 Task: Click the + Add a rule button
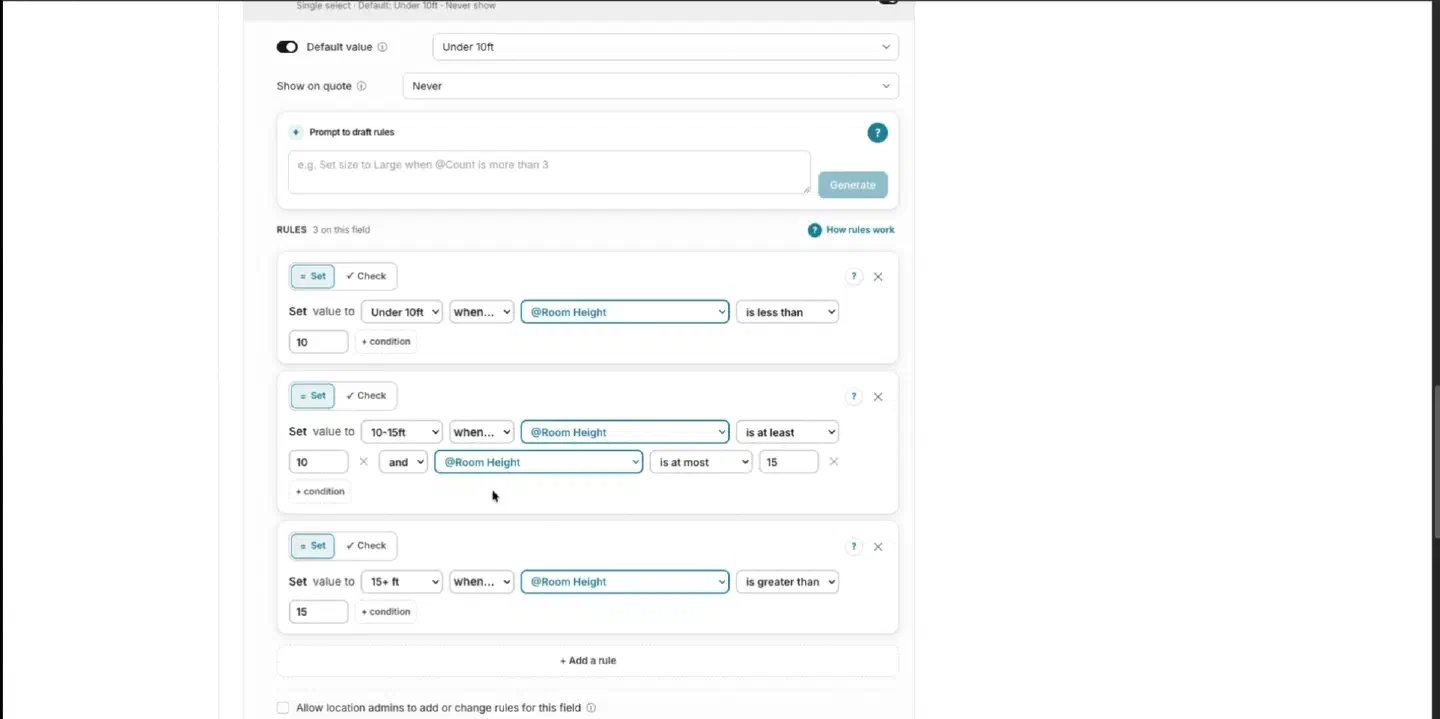click(588, 661)
